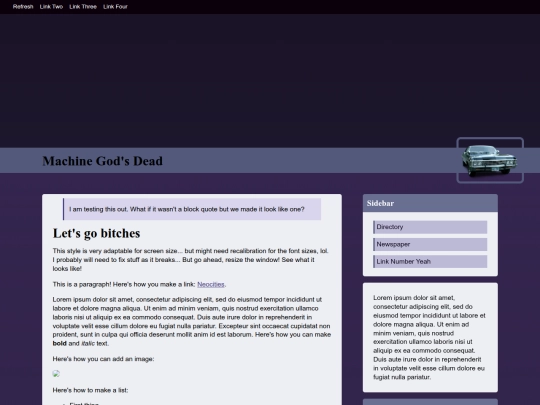
Task: Open the Link Number Yeah sidebar link
Action: (x=430, y=261)
